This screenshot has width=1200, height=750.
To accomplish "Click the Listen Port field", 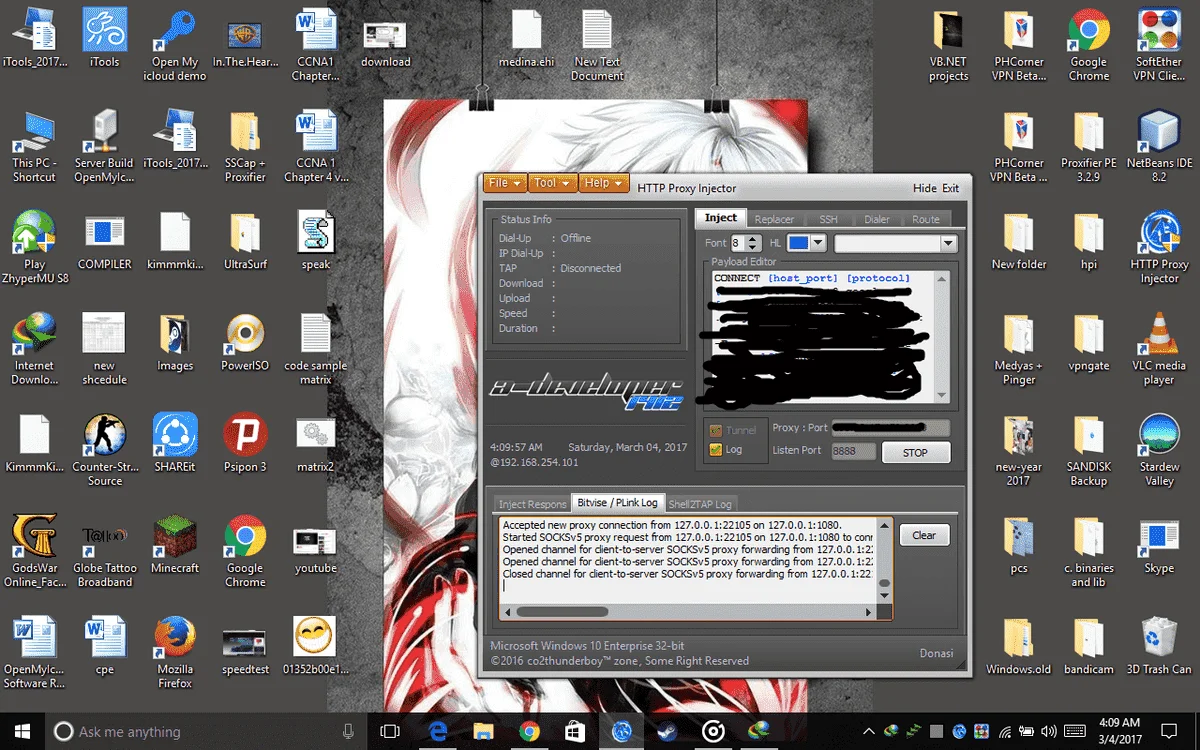I will 853,451.
